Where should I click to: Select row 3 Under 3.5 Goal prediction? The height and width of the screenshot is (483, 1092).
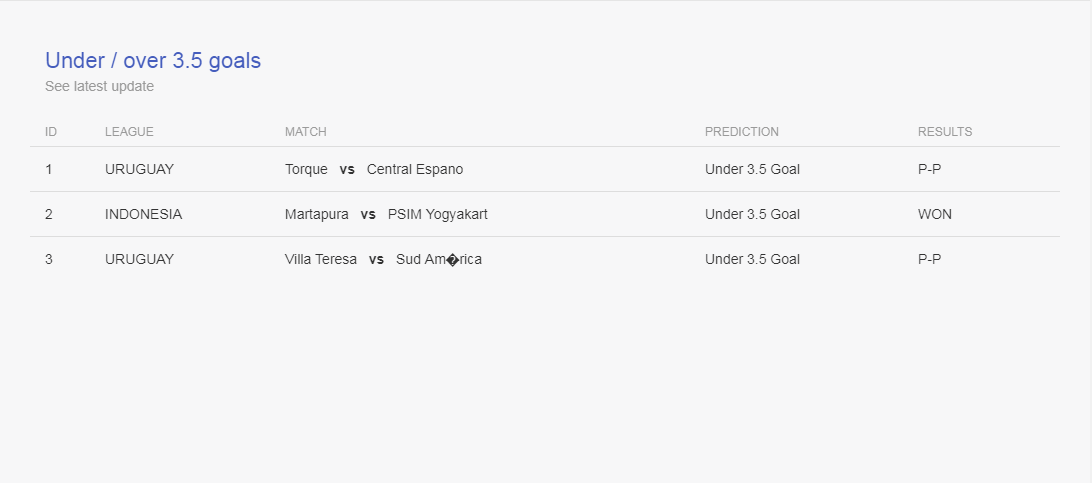[x=752, y=260]
